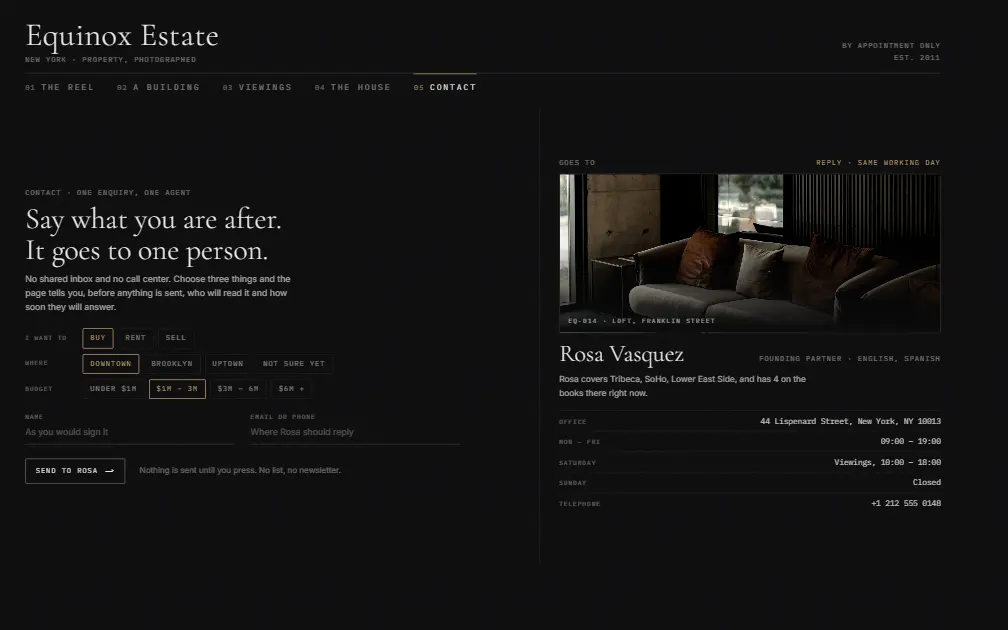Choose the Sell option

(x=176, y=338)
